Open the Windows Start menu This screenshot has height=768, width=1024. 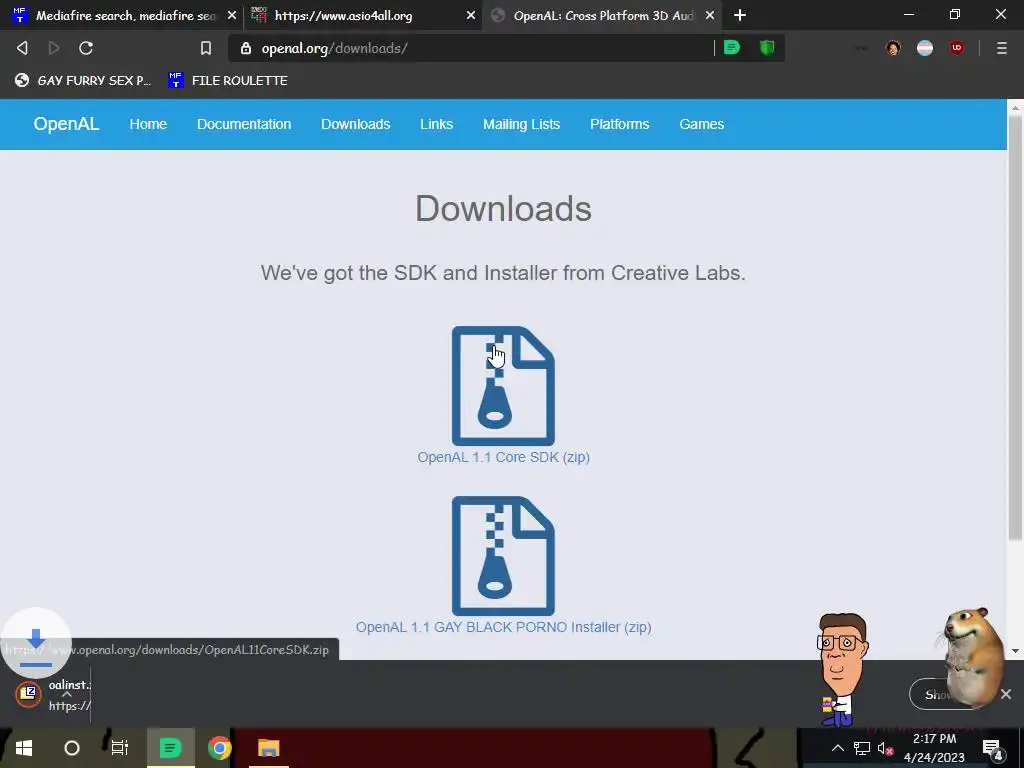point(24,748)
